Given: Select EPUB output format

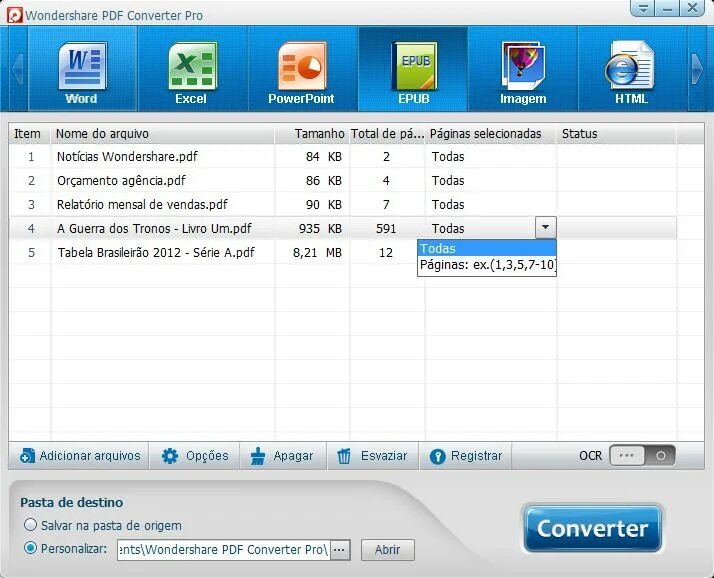Looking at the screenshot, I should (413, 69).
